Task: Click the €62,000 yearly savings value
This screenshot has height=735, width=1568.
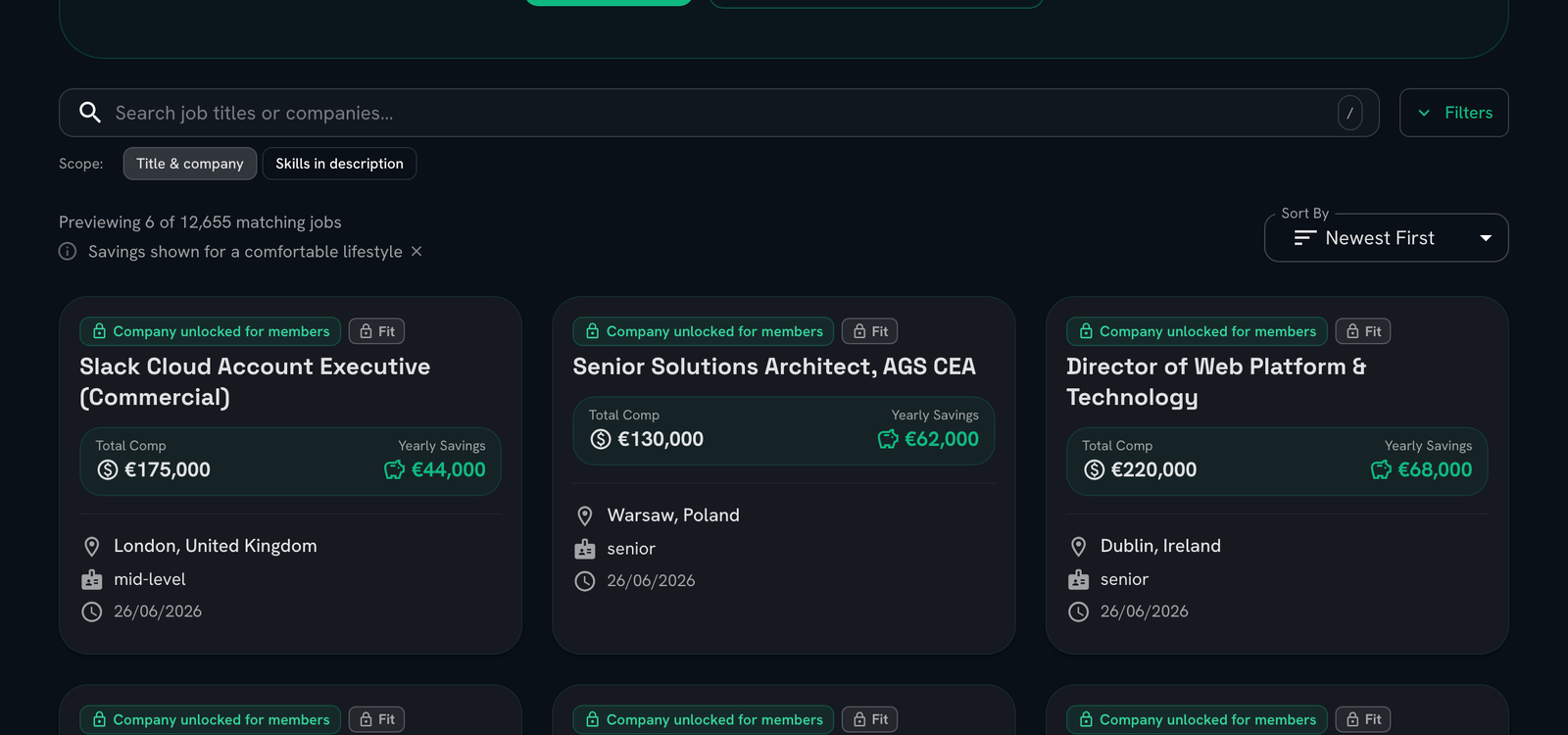Action: click(x=942, y=440)
